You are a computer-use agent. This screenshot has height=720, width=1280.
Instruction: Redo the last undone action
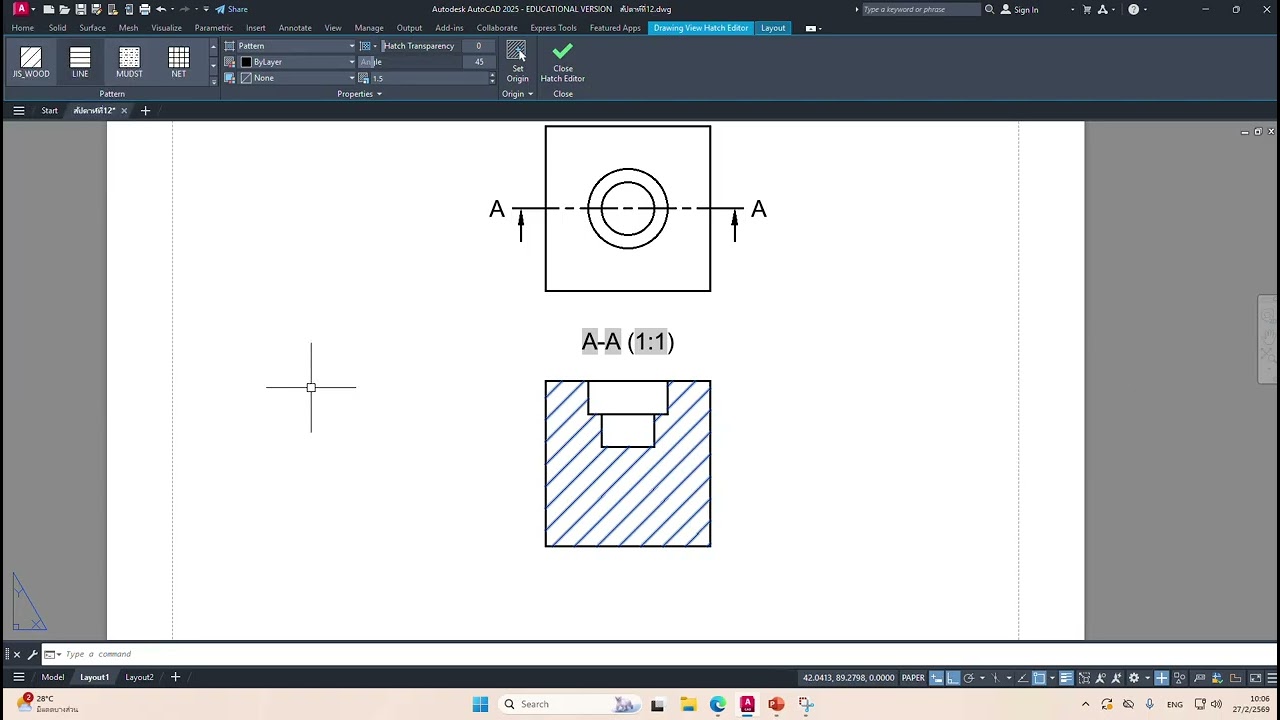(185, 9)
